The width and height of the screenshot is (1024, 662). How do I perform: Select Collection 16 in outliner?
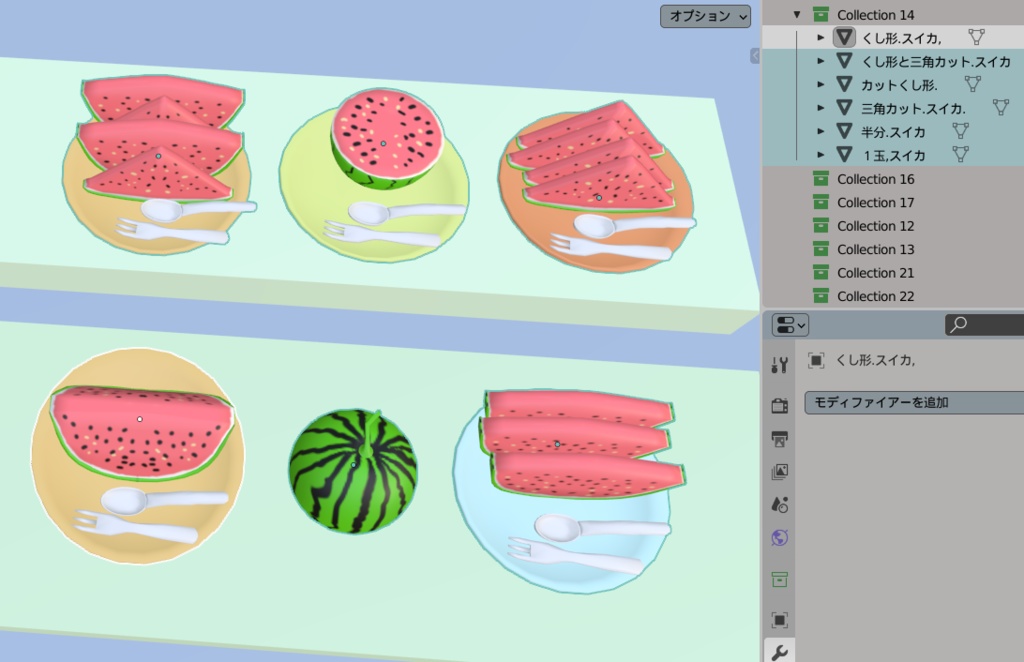(875, 179)
